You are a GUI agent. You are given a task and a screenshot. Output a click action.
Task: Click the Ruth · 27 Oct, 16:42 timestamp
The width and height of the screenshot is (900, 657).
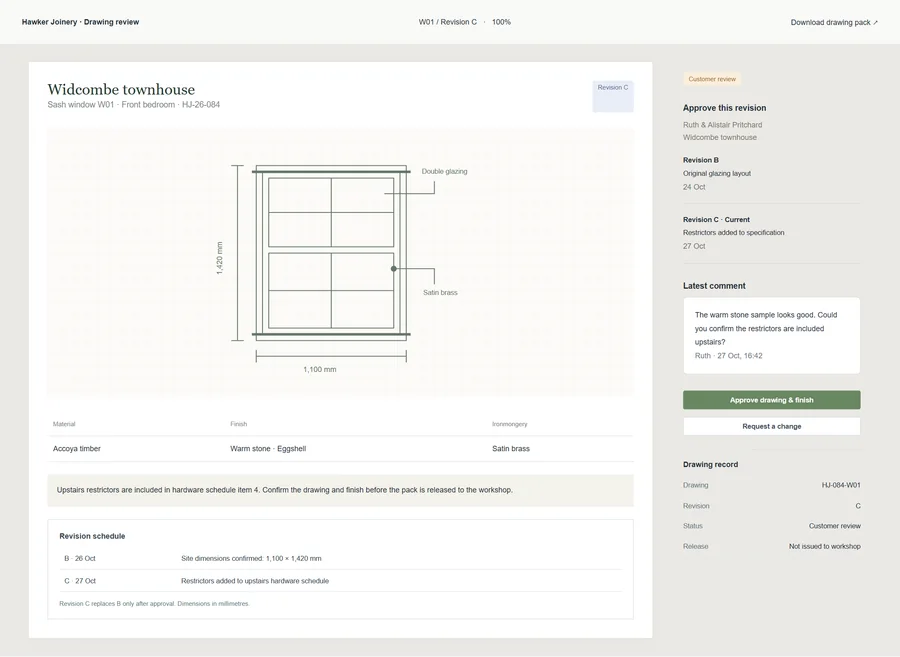[728, 356]
